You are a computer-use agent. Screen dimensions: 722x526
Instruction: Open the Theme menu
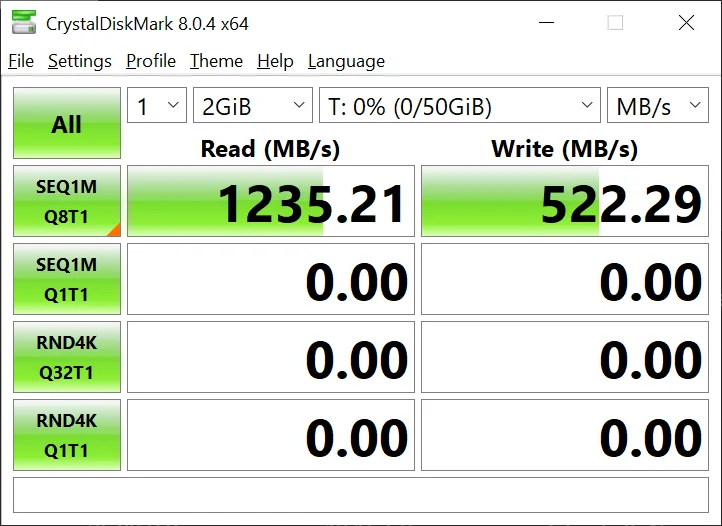(x=216, y=61)
